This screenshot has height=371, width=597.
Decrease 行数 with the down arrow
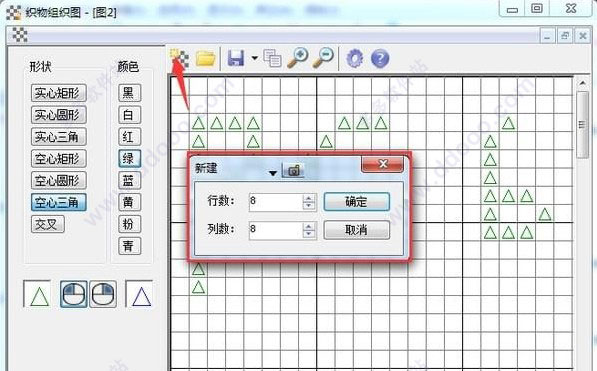pyautogui.click(x=309, y=206)
